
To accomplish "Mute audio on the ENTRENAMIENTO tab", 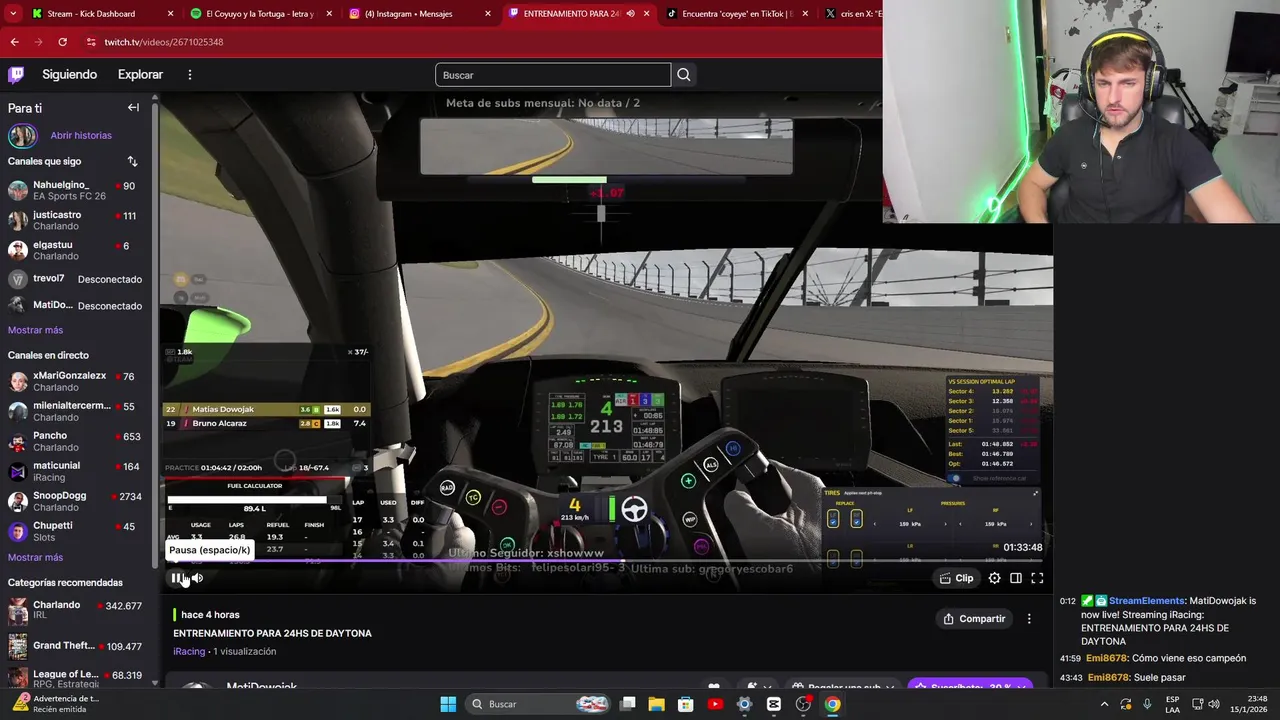I will (x=630, y=14).
